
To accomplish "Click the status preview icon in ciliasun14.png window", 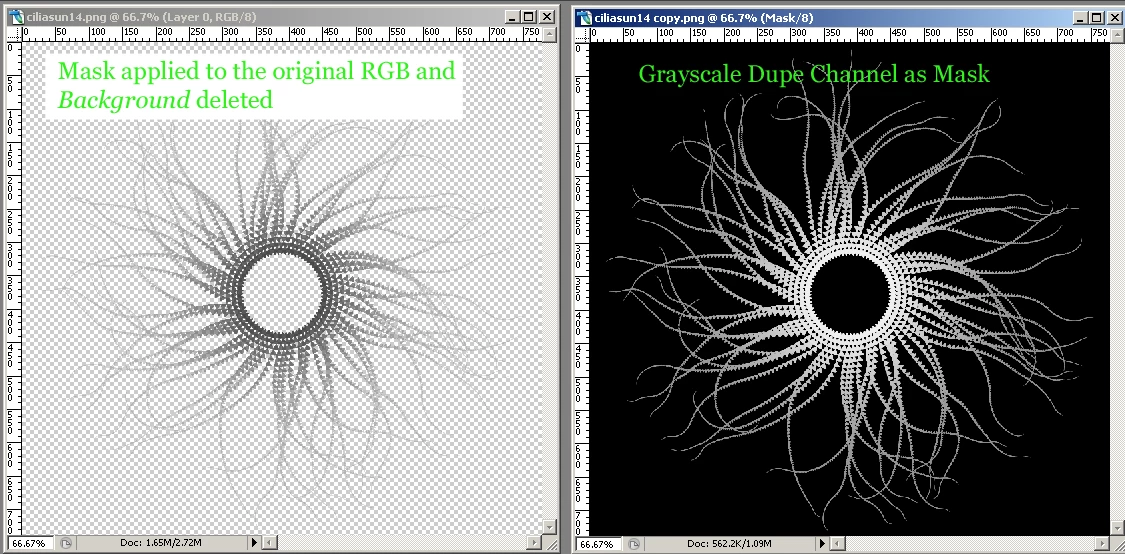I will pyautogui.click(x=65, y=543).
